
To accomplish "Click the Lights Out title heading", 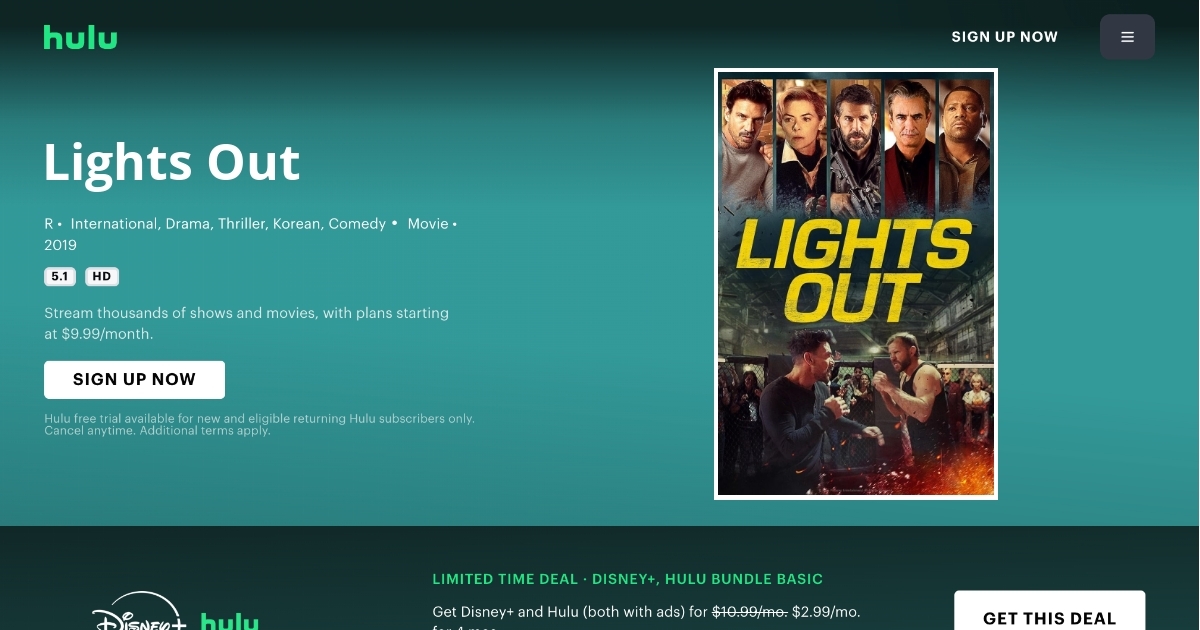I will point(172,162).
